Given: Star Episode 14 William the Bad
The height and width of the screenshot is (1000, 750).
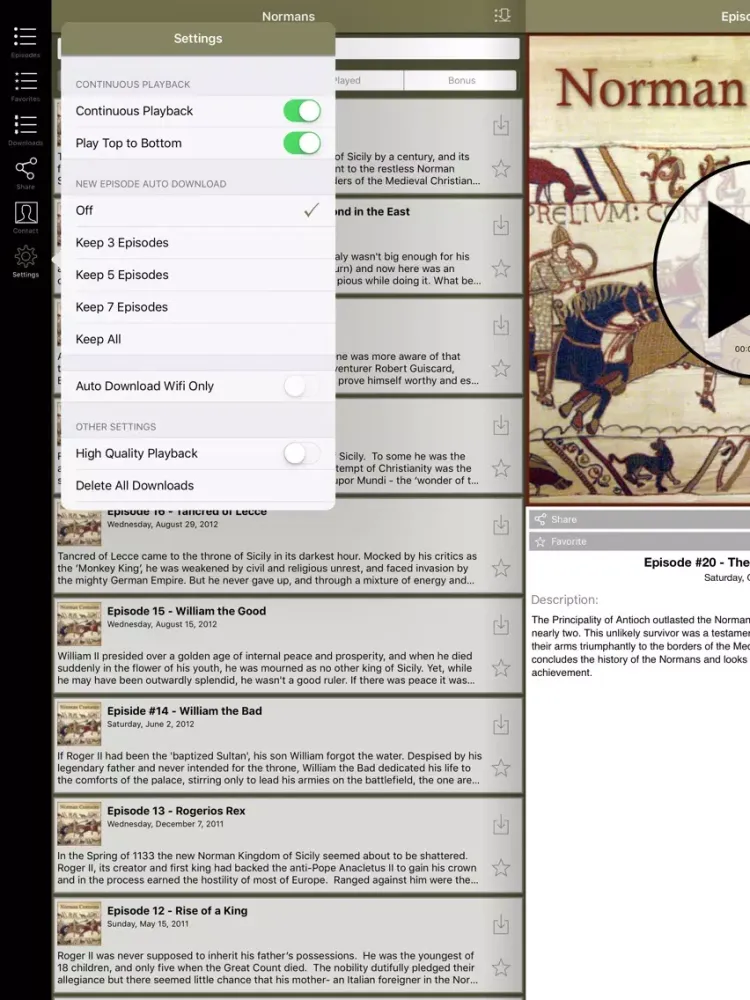Looking at the screenshot, I should pyautogui.click(x=501, y=768).
